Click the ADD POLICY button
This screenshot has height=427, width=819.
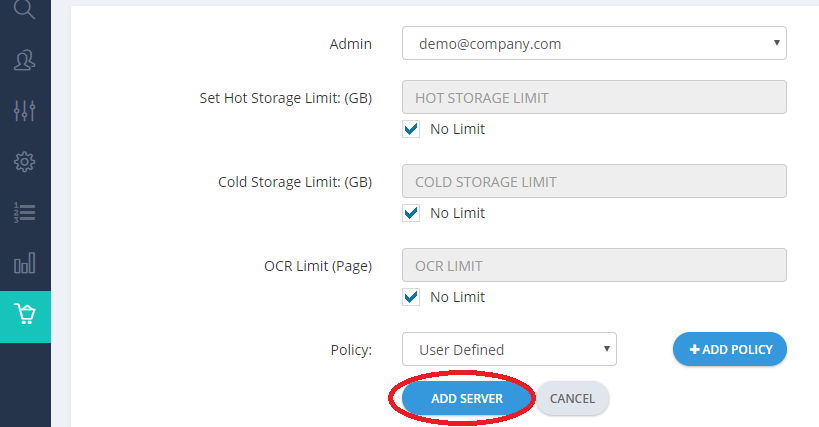click(730, 349)
